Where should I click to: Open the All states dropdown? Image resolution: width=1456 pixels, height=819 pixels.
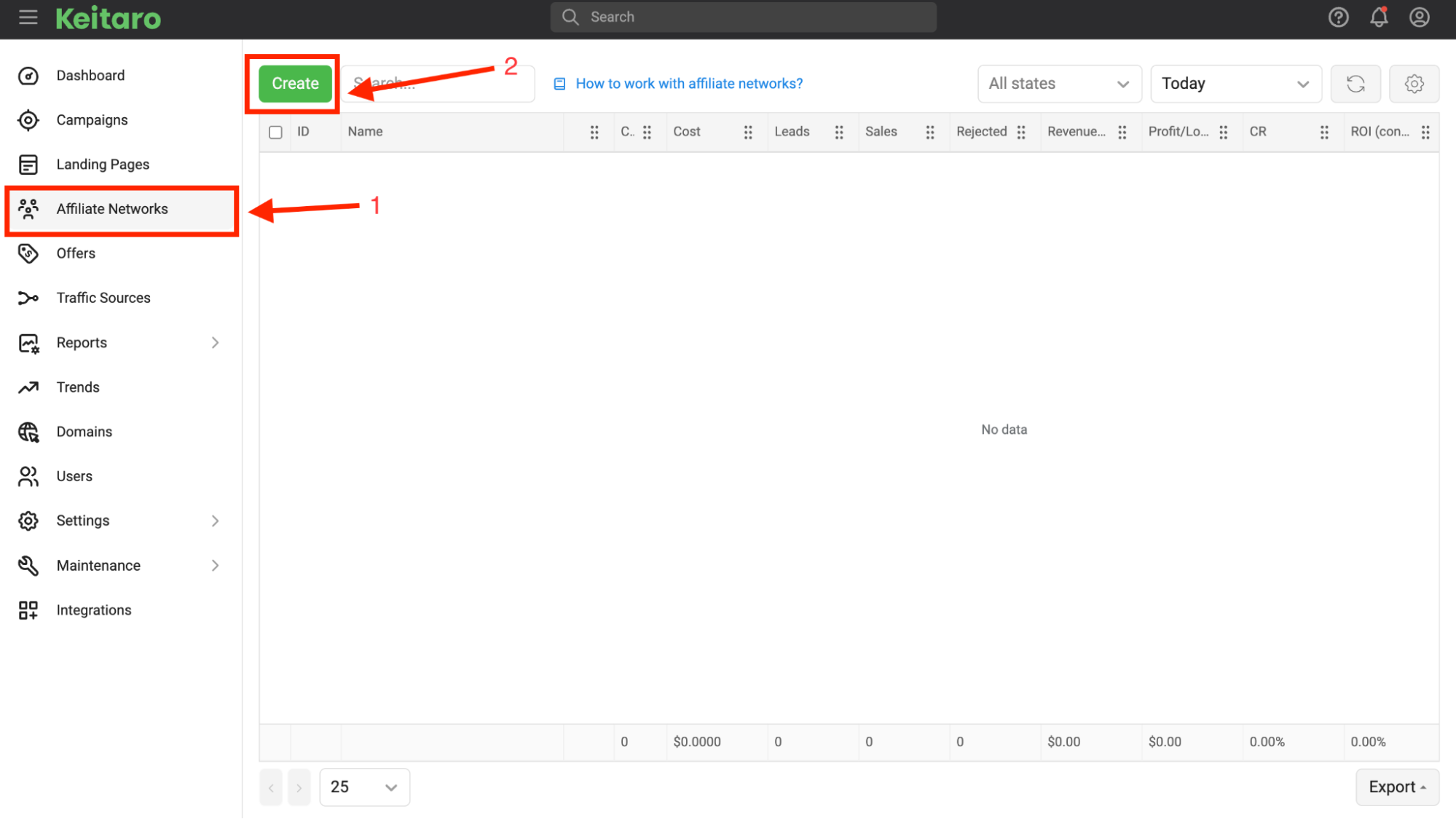click(1059, 84)
